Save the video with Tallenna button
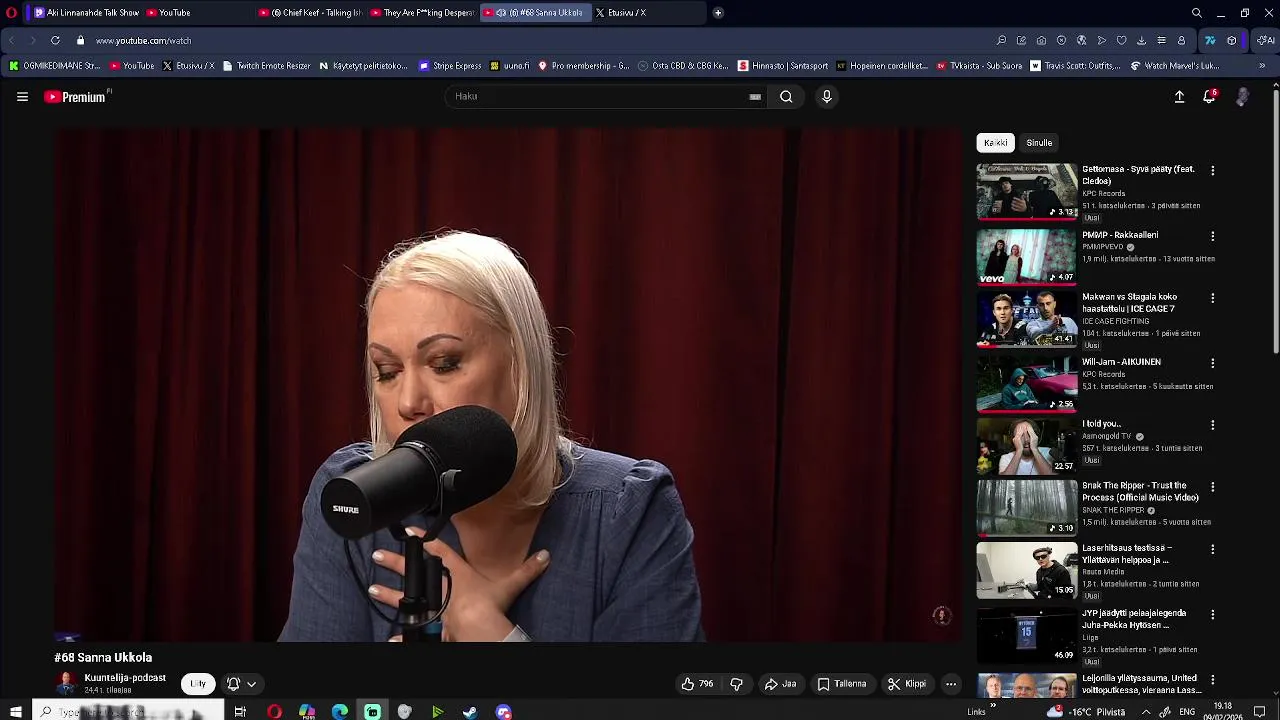 (842, 684)
